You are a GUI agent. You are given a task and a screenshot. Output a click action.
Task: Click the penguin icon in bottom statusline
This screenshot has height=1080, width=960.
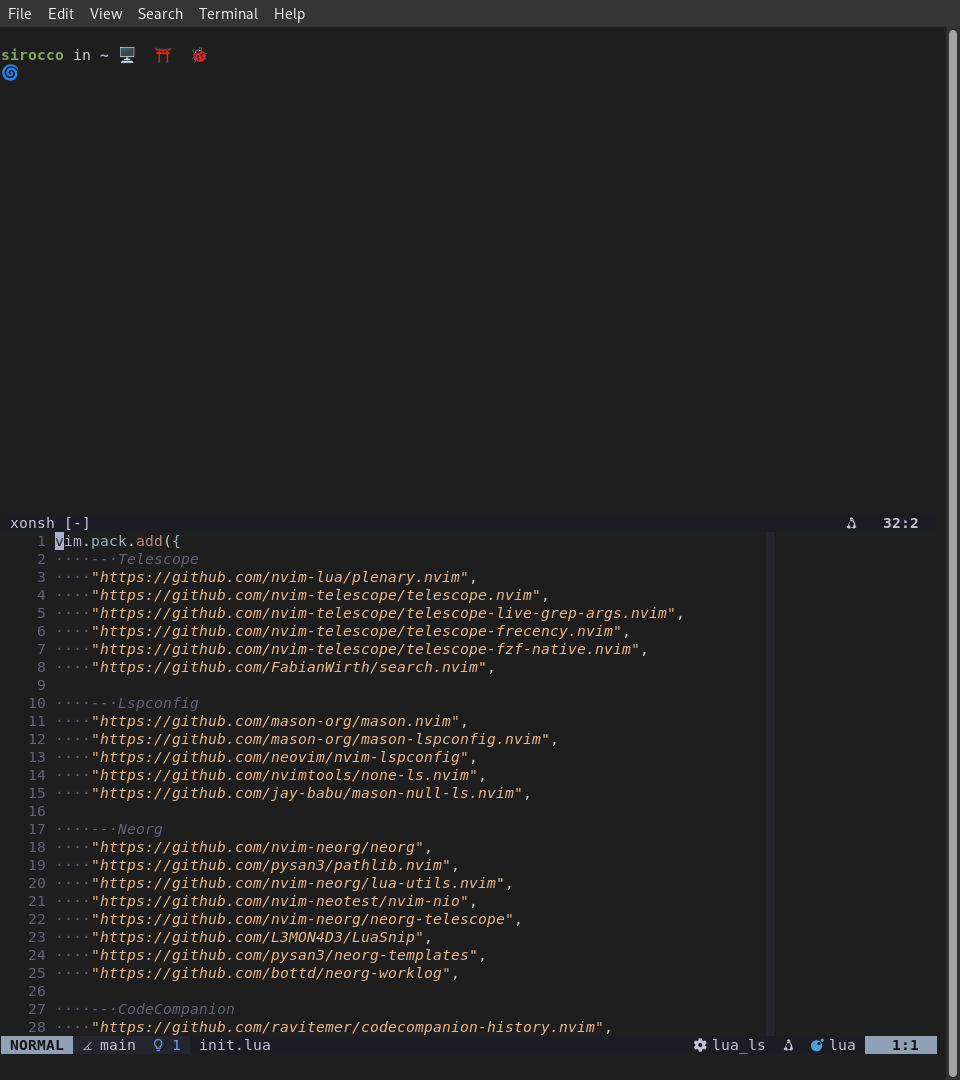789,1046
